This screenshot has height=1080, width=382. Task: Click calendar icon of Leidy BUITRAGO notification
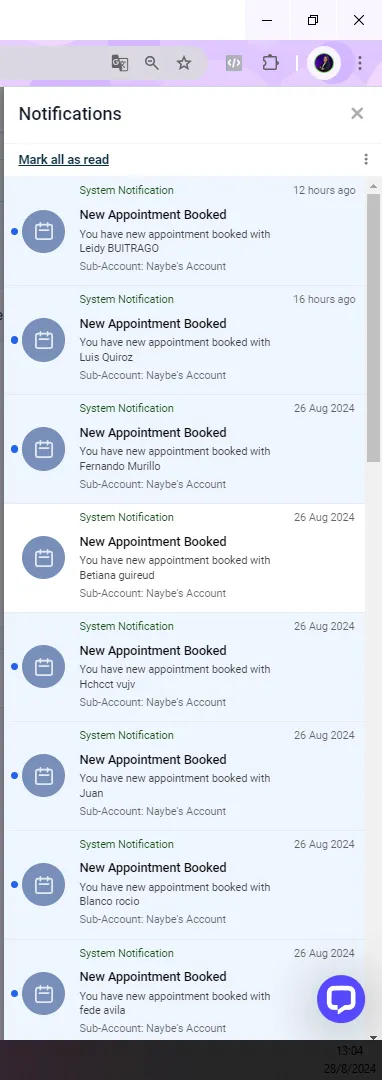click(x=43, y=231)
